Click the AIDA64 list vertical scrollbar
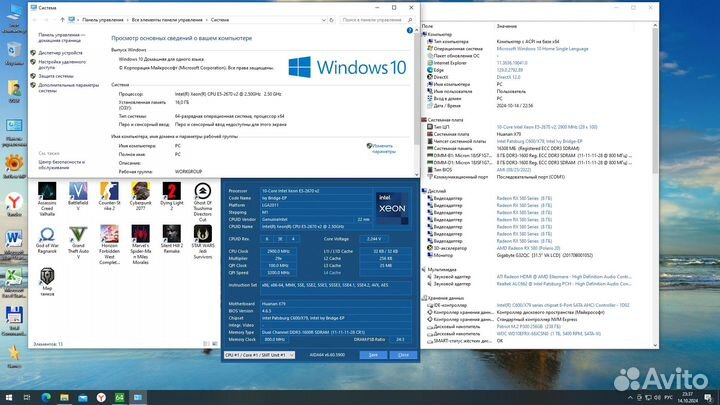 (655, 101)
